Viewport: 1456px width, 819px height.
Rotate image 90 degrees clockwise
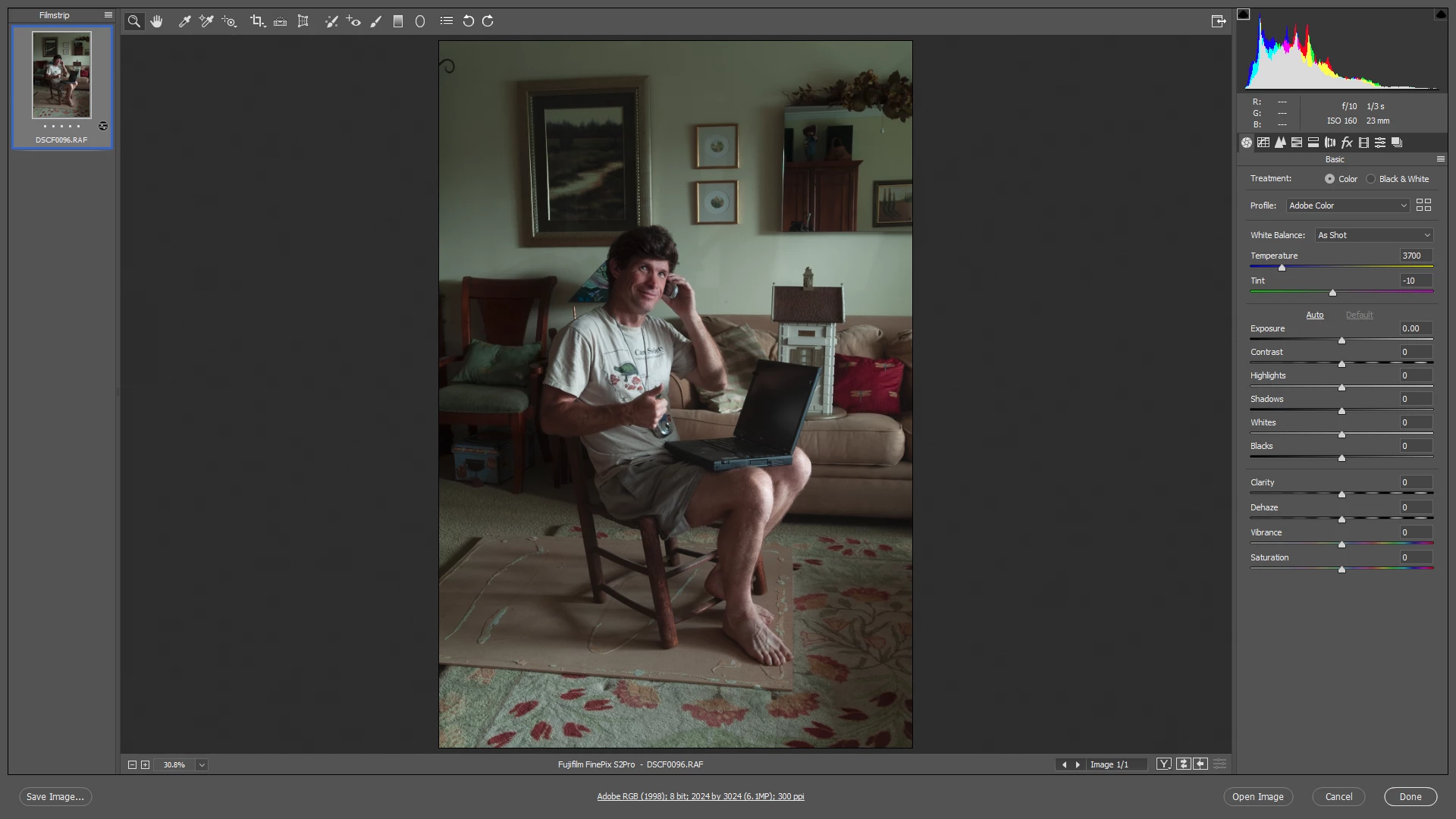[488, 21]
